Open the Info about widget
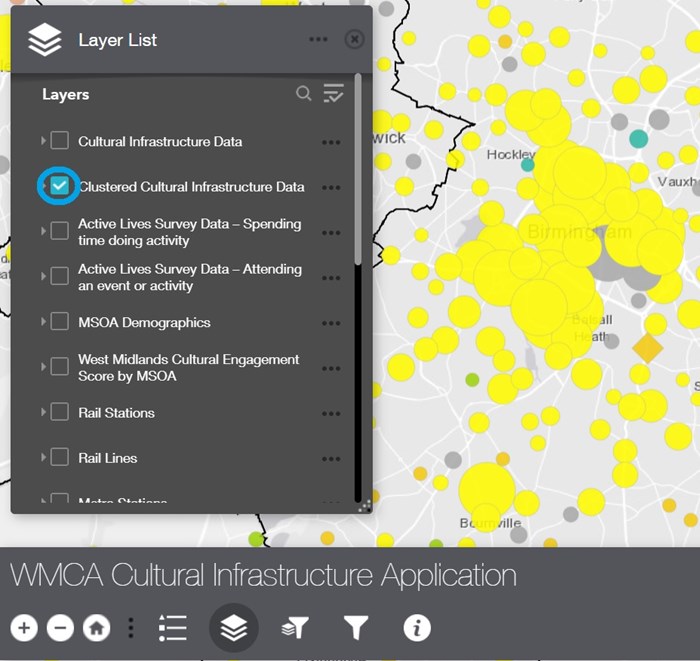This screenshot has width=700, height=661. click(x=417, y=628)
